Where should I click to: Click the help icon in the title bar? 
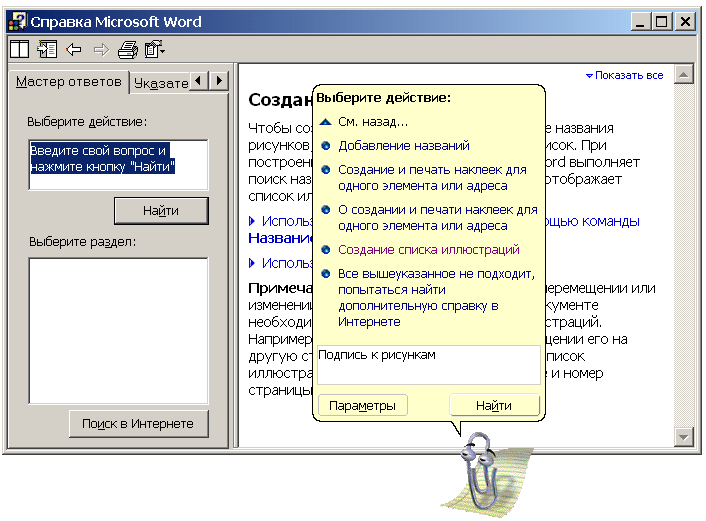click(x=18, y=21)
